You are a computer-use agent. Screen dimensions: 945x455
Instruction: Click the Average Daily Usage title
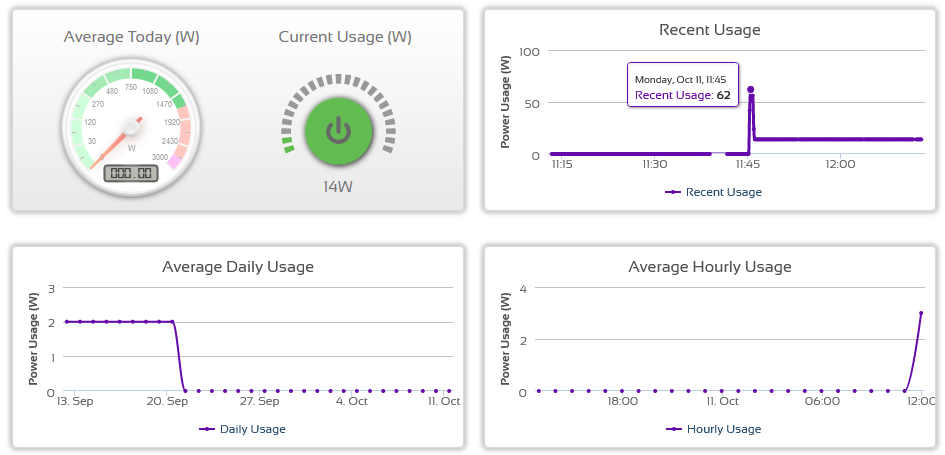[238, 267]
